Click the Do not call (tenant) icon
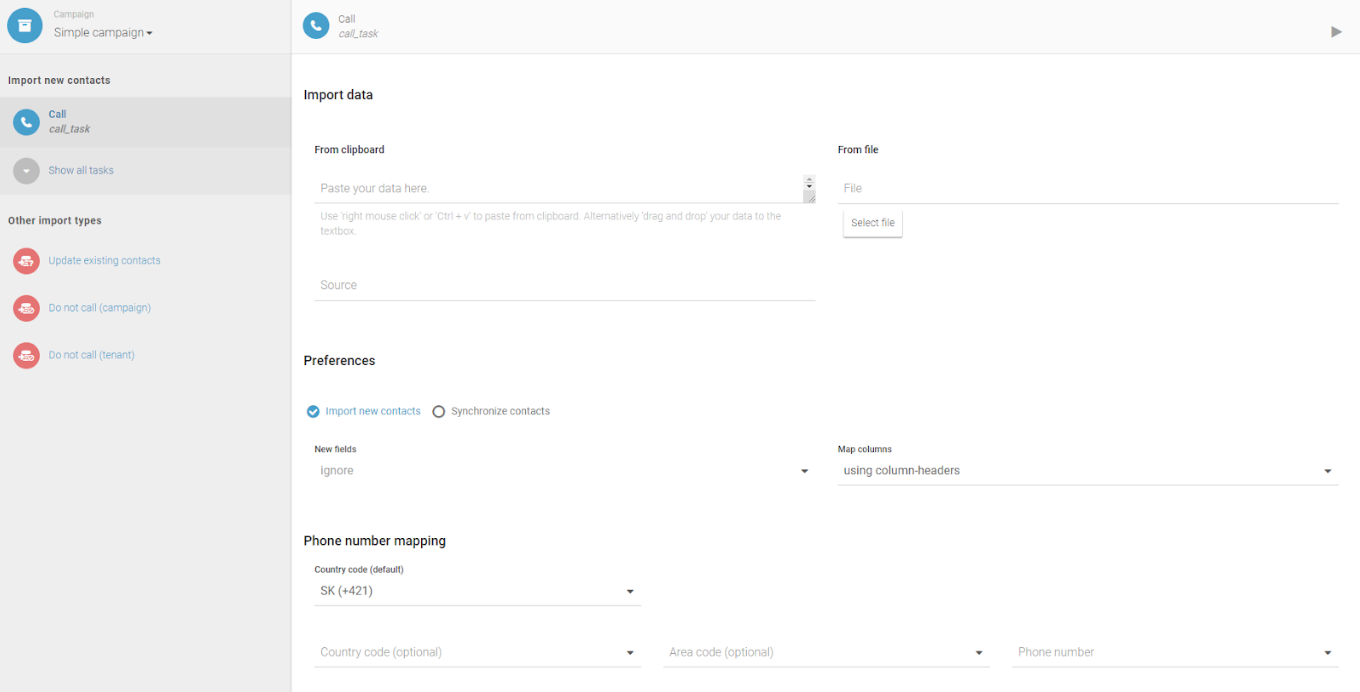This screenshot has height=692, width=1360. (26, 355)
